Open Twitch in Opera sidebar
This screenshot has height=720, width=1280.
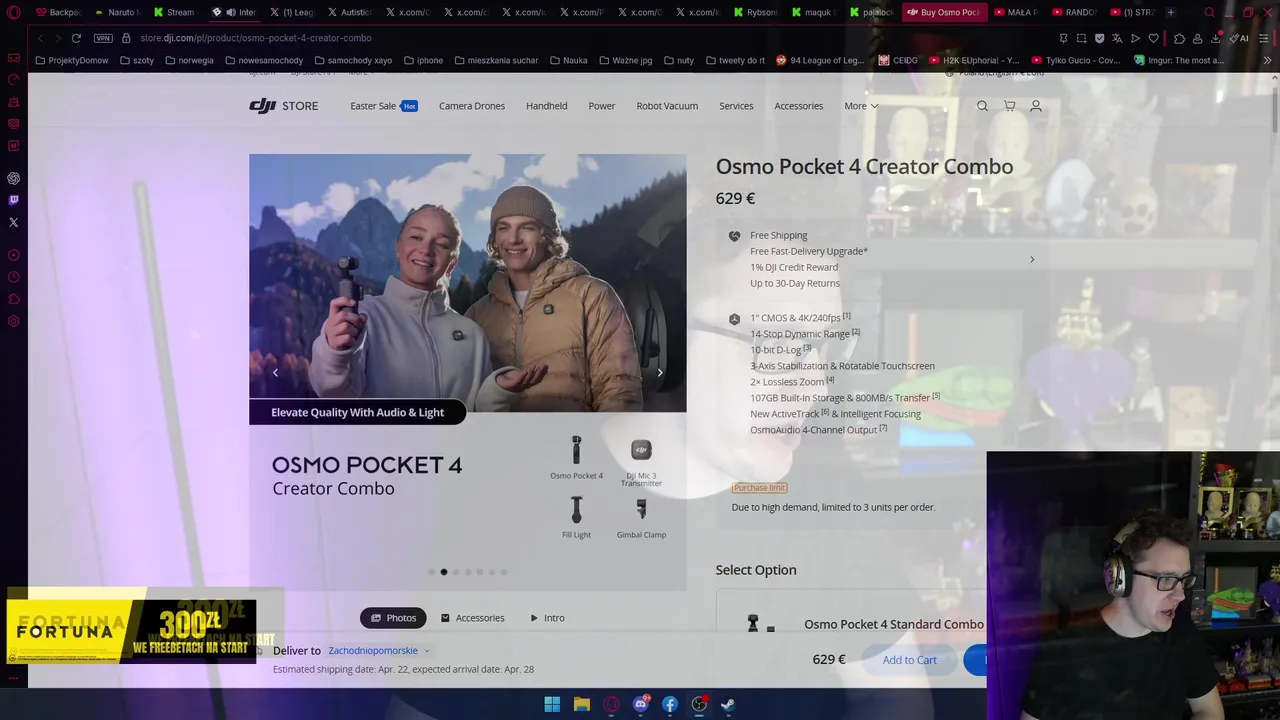click(x=14, y=200)
